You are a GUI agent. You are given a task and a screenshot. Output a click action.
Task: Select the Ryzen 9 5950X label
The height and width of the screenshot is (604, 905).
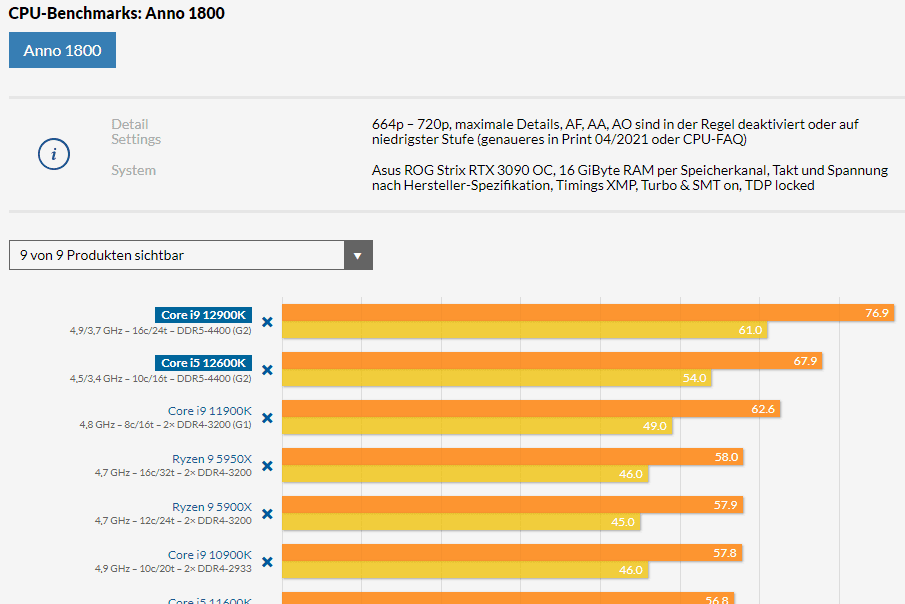(x=211, y=459)
